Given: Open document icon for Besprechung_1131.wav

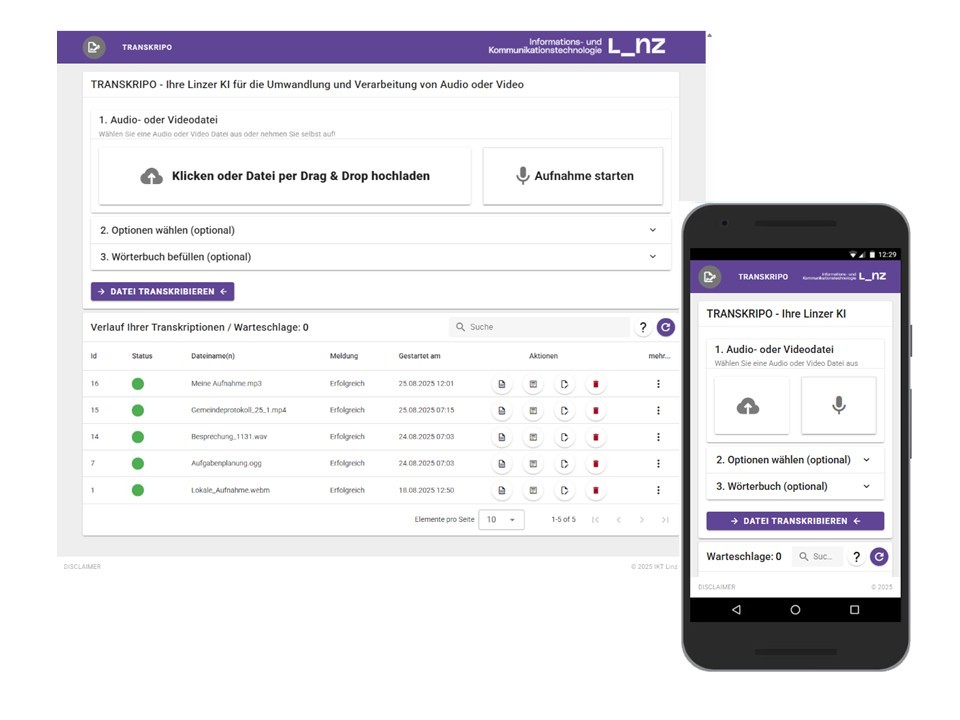Looking at the screenshot, I should click(501, 437).
